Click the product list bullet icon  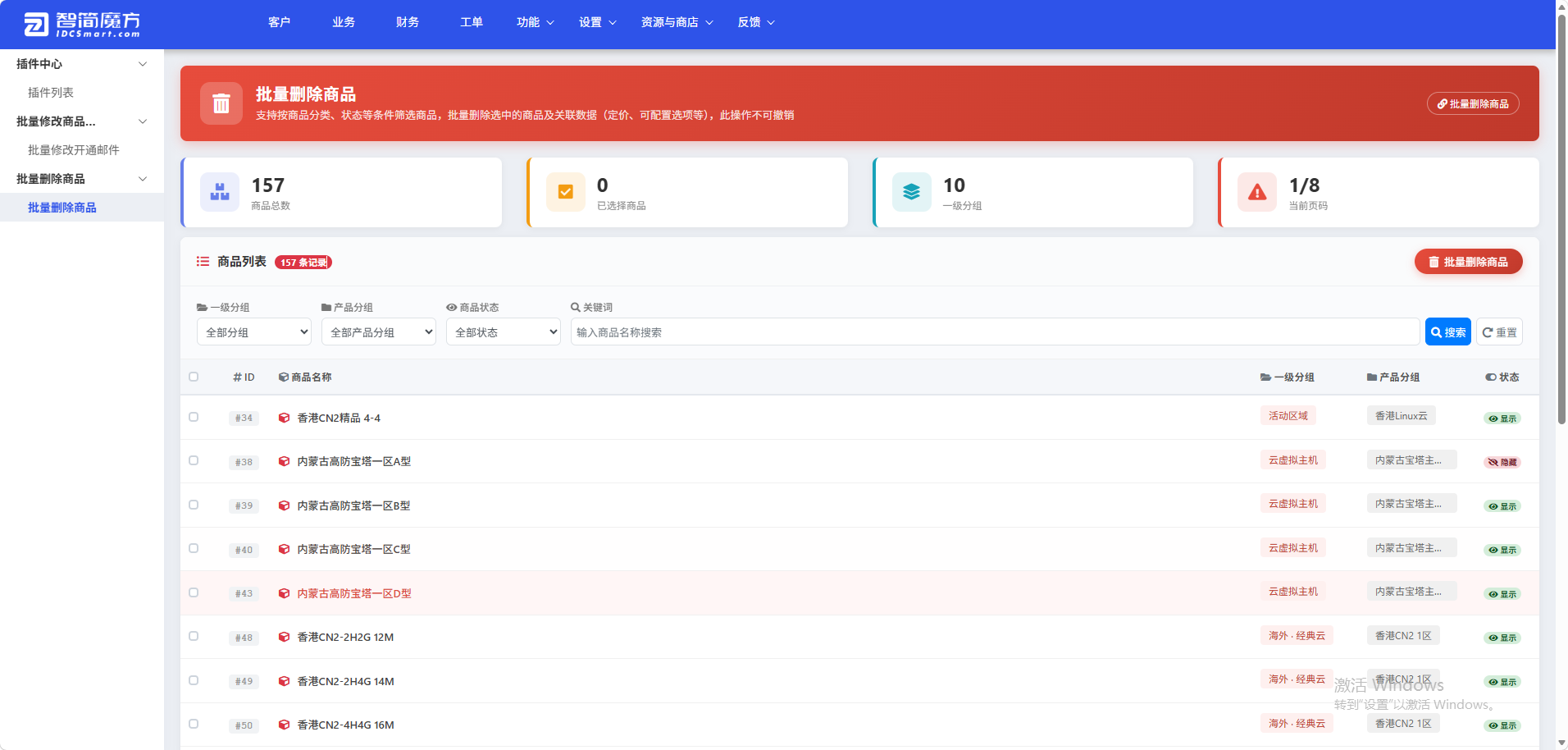(203, 262)
